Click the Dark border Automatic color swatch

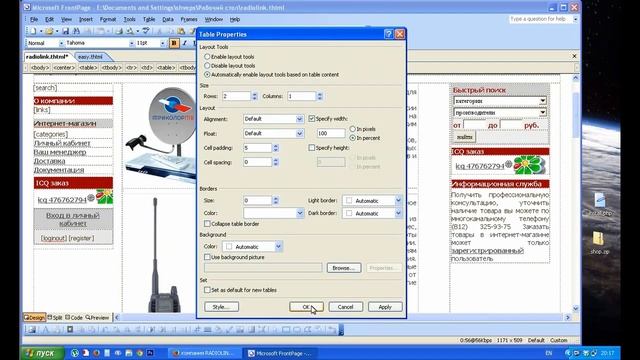pyautogui.click(x=349, y=213)
